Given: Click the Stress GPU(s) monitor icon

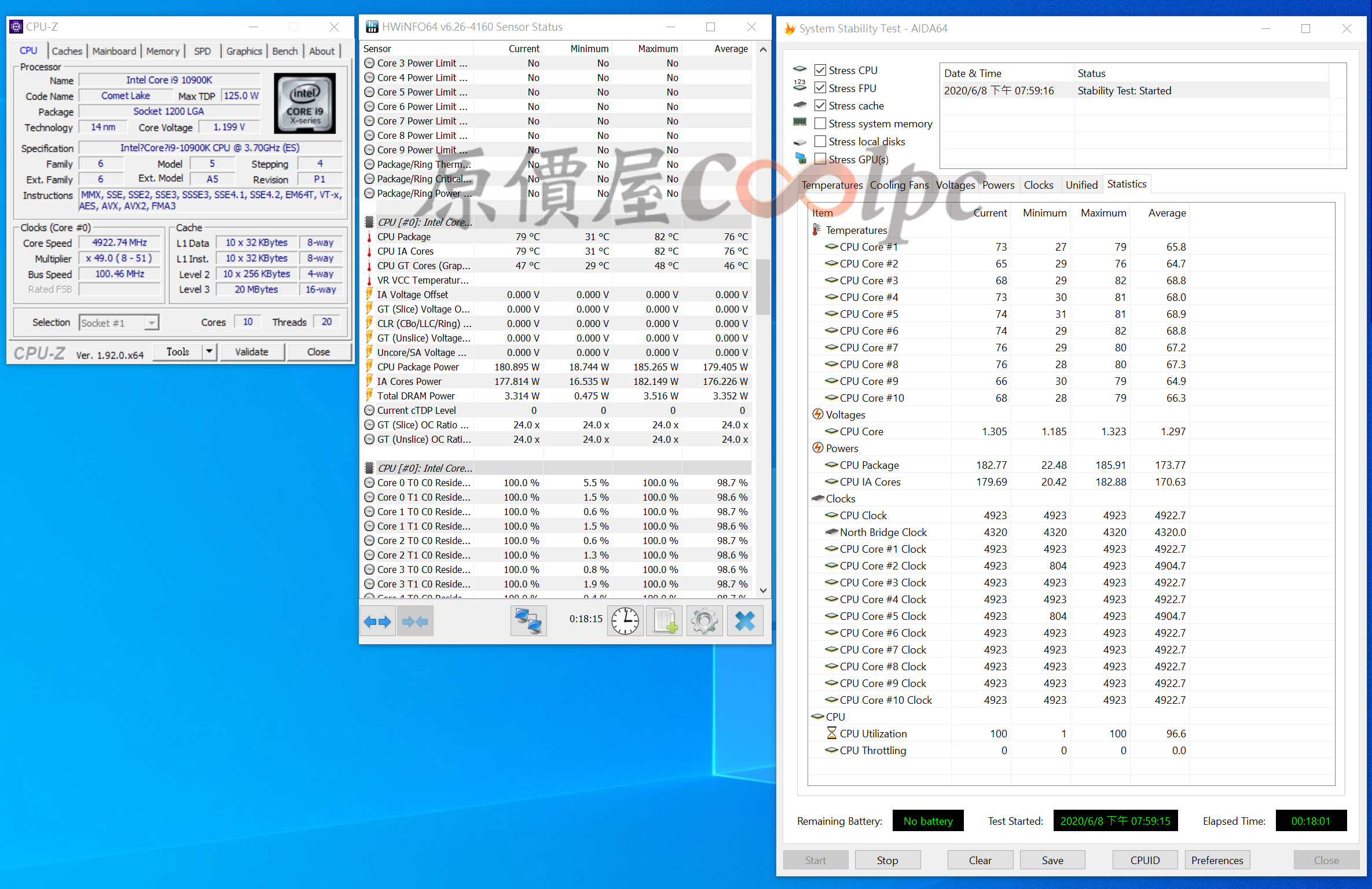Looking at the screenshot, I should (x=801, y=159).
